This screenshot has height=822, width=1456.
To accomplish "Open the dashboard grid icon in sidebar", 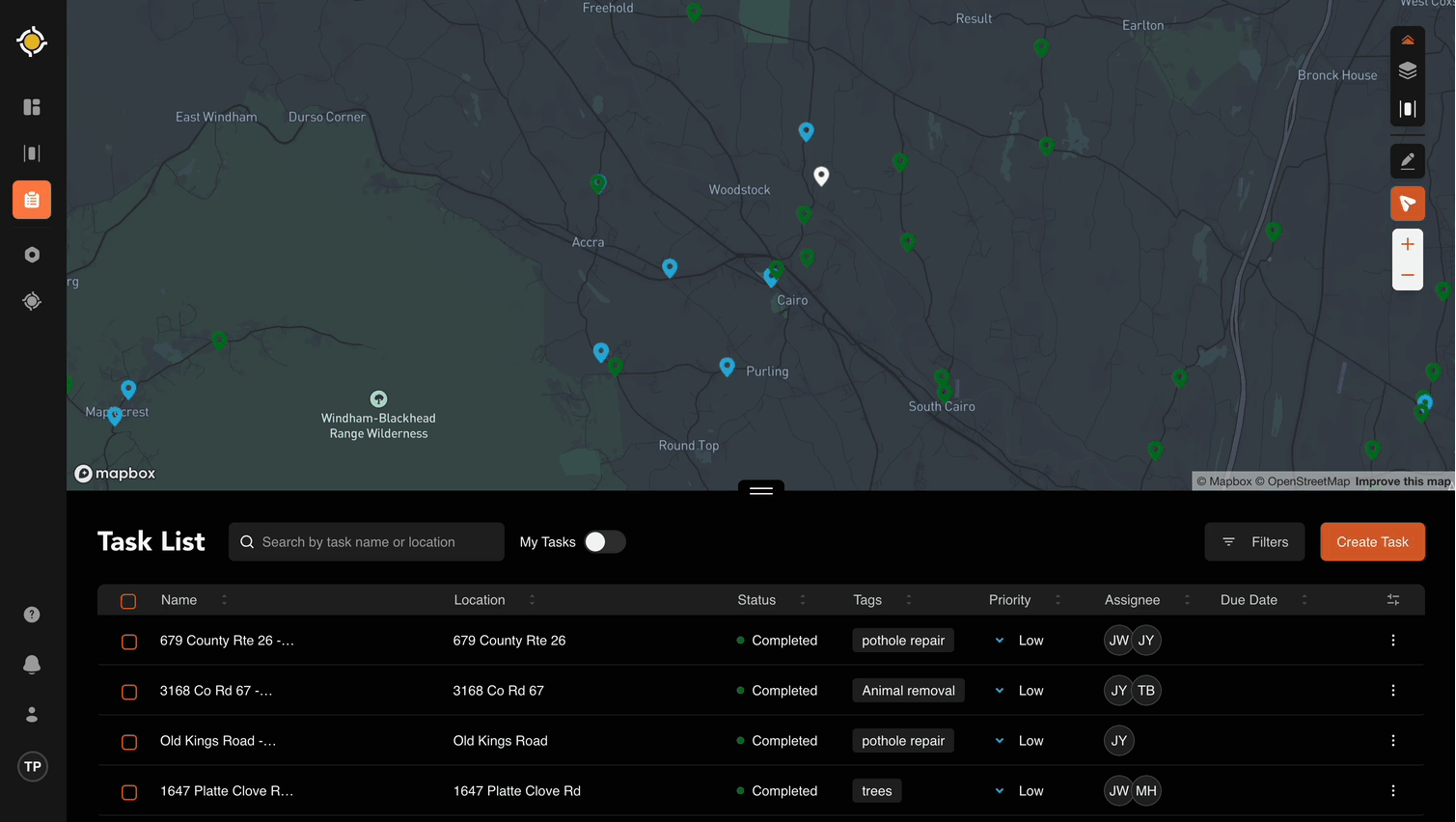I will coord(32,107).
